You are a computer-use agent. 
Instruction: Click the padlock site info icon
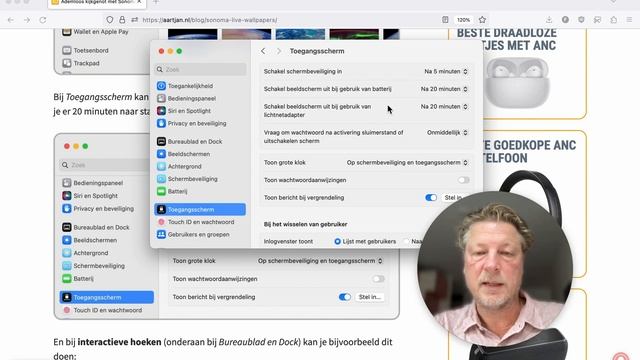[122, 20]
